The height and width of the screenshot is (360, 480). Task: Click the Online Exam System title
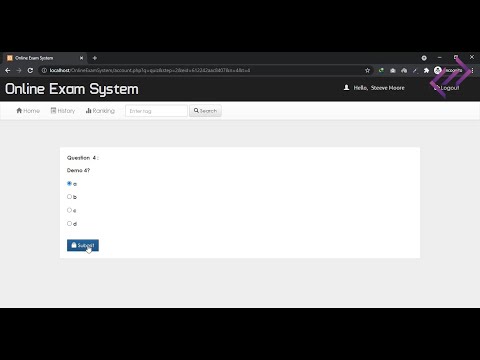click(x=72, y=89)
